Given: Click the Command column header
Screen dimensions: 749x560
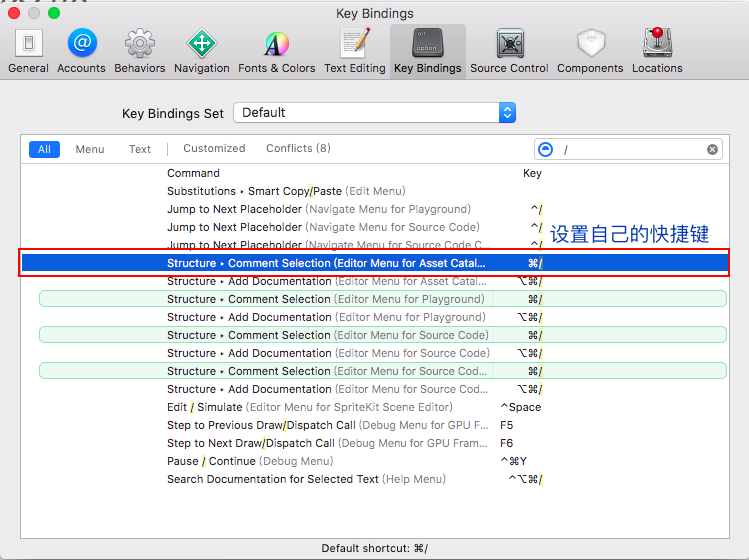Looking at the screenshot, I should (193, 173).
